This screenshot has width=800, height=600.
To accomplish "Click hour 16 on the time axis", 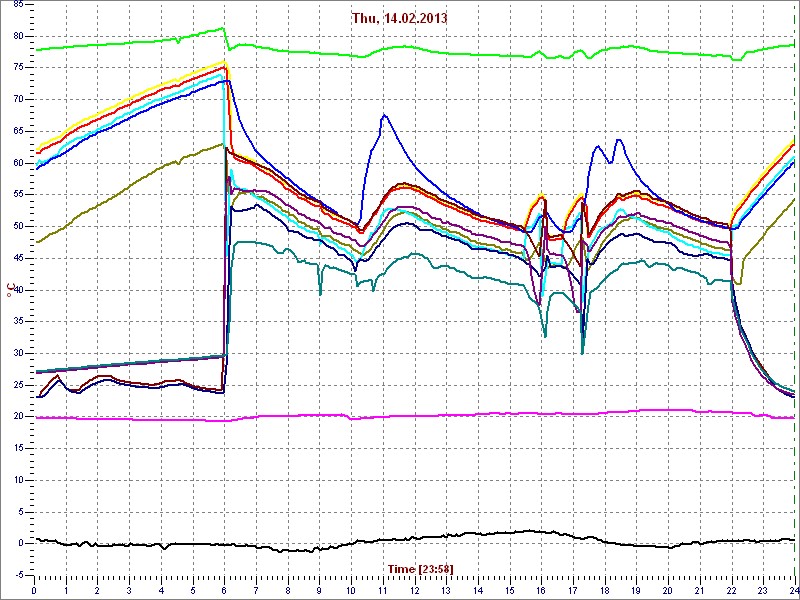I will click(541, 590).
